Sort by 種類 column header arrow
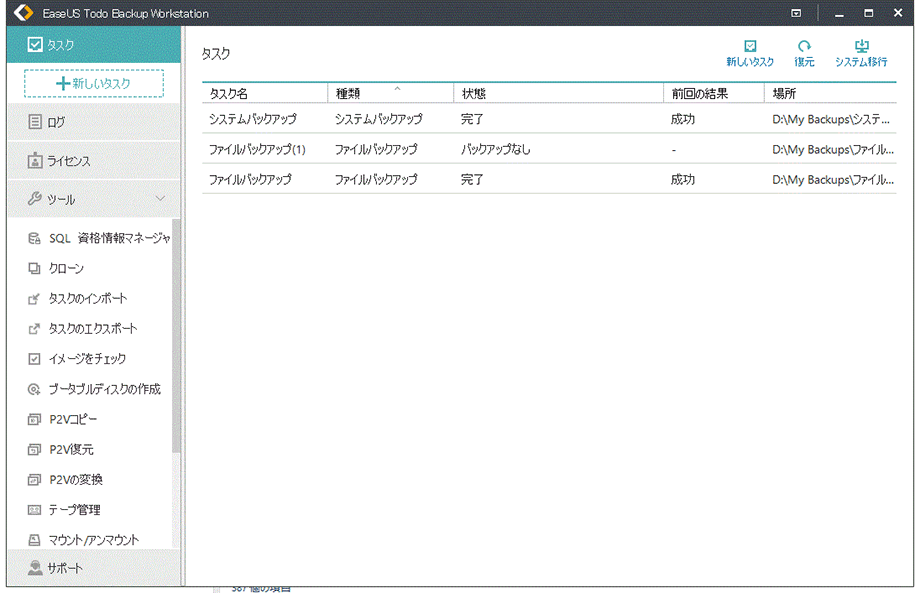Image resolution: width=920 pixels, height=593 pixels. [x=397, y=89]
